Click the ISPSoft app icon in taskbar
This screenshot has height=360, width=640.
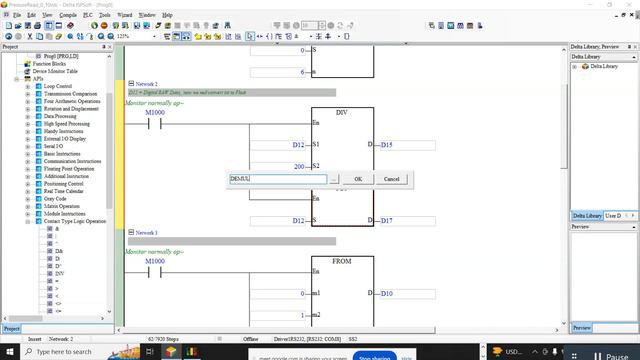pos(171,351)
